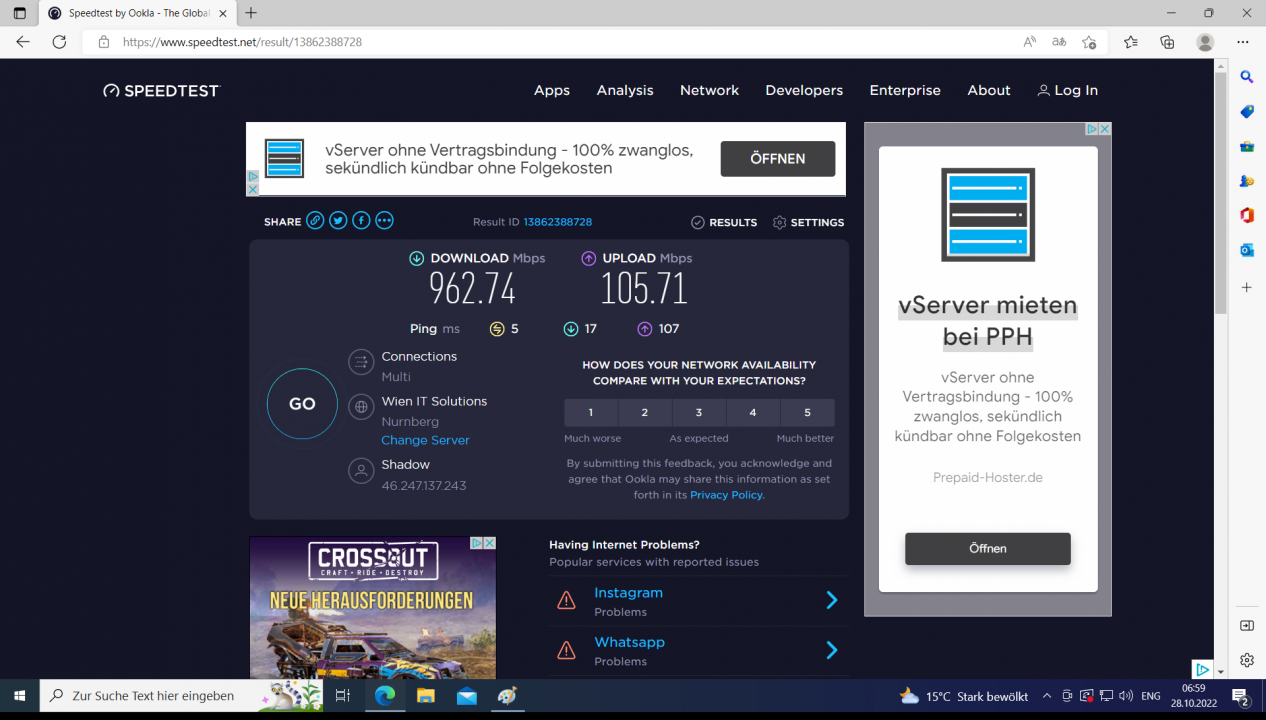Add page to favorites star
1266x720 pixels.
pyautogui.click(x=1089, y=42)
